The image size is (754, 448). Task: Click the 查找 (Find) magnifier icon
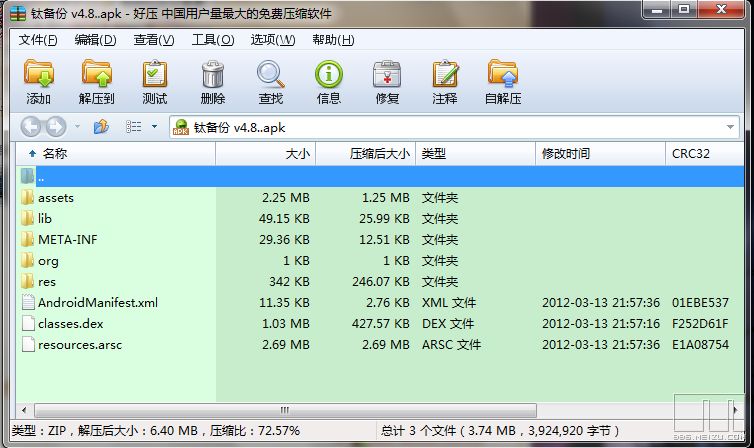[270, 74]
